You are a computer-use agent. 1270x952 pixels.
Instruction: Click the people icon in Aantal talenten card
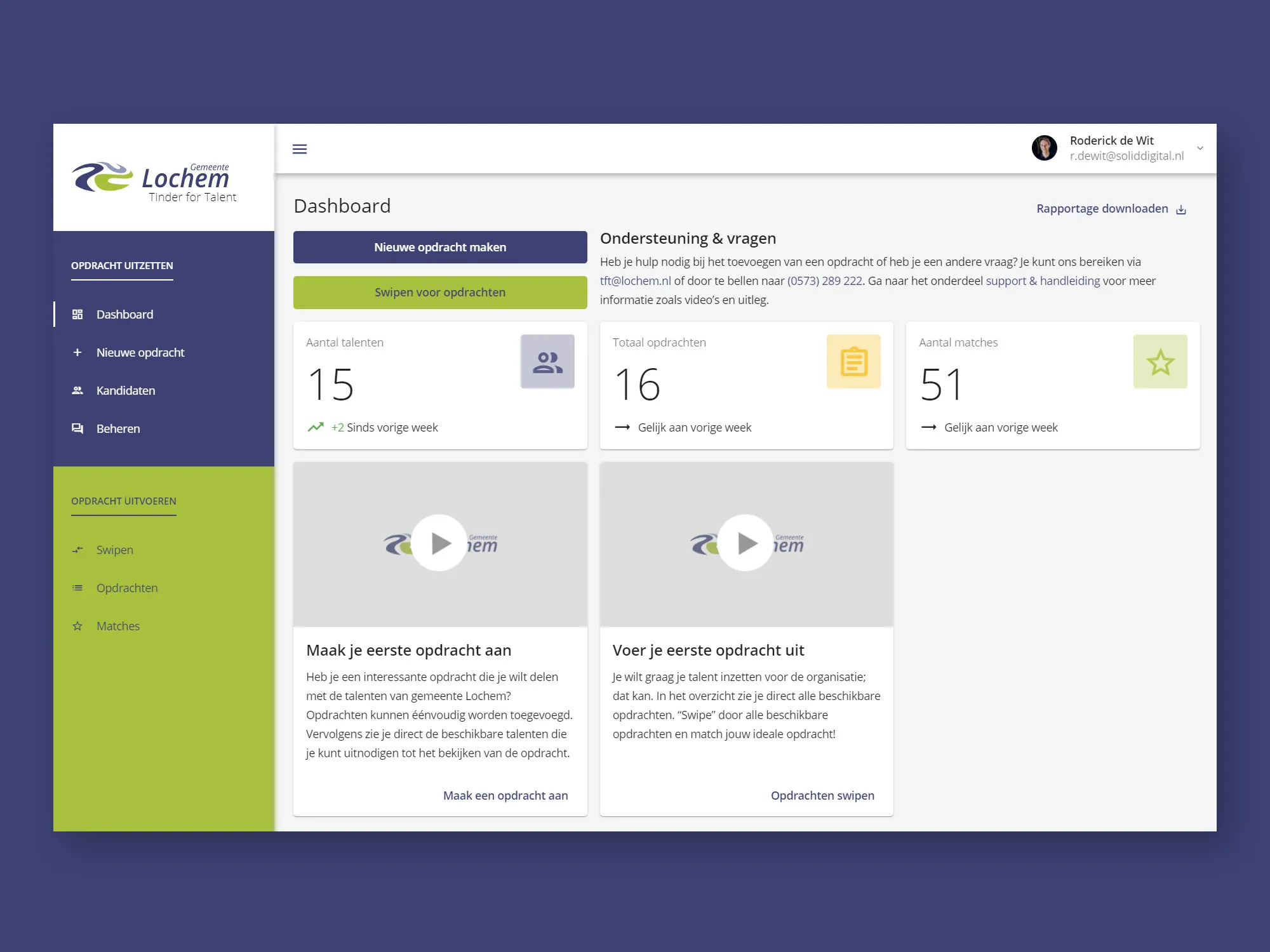[547, 362]
